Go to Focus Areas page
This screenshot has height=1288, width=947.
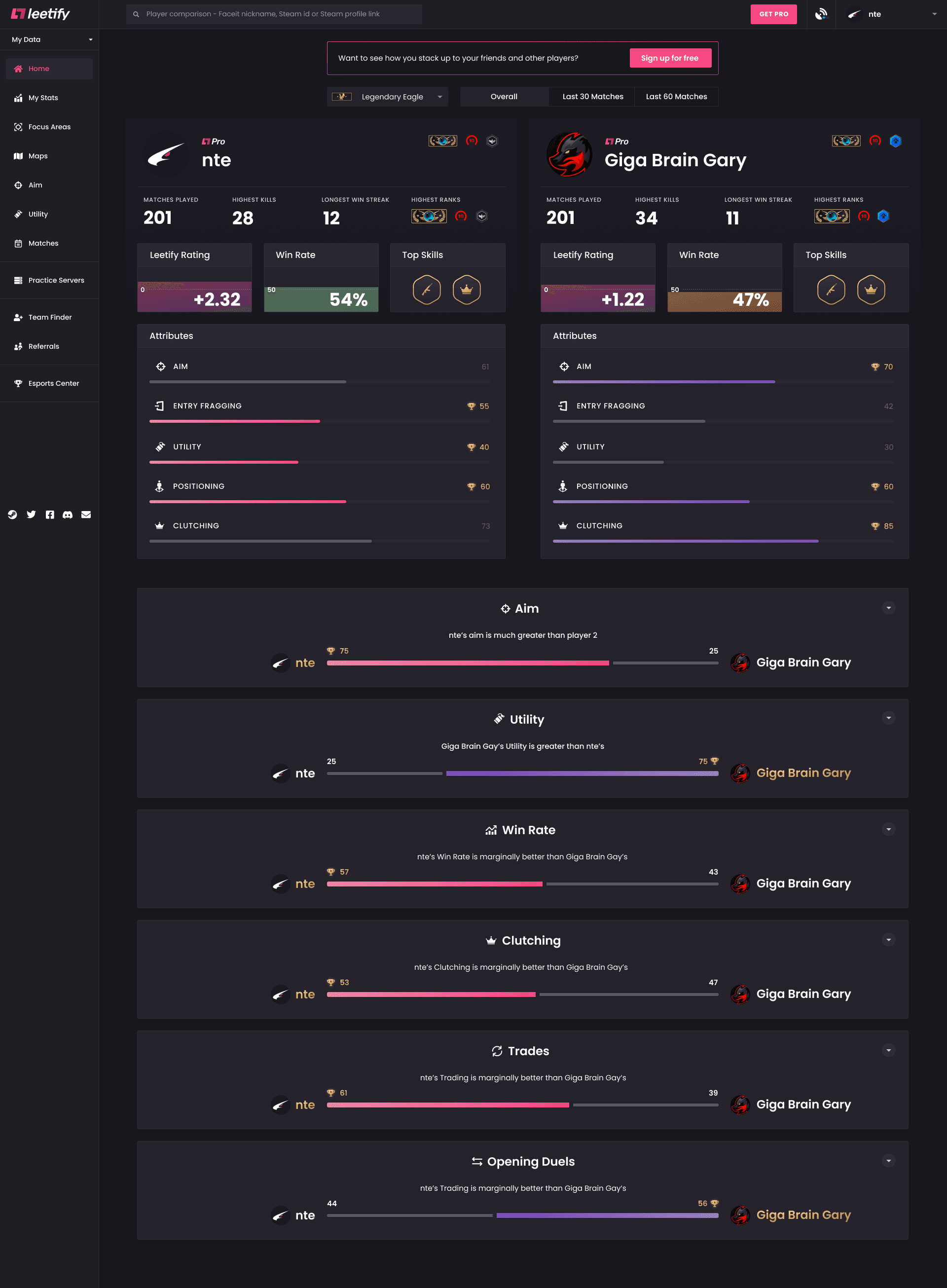(x=49, y=127)
